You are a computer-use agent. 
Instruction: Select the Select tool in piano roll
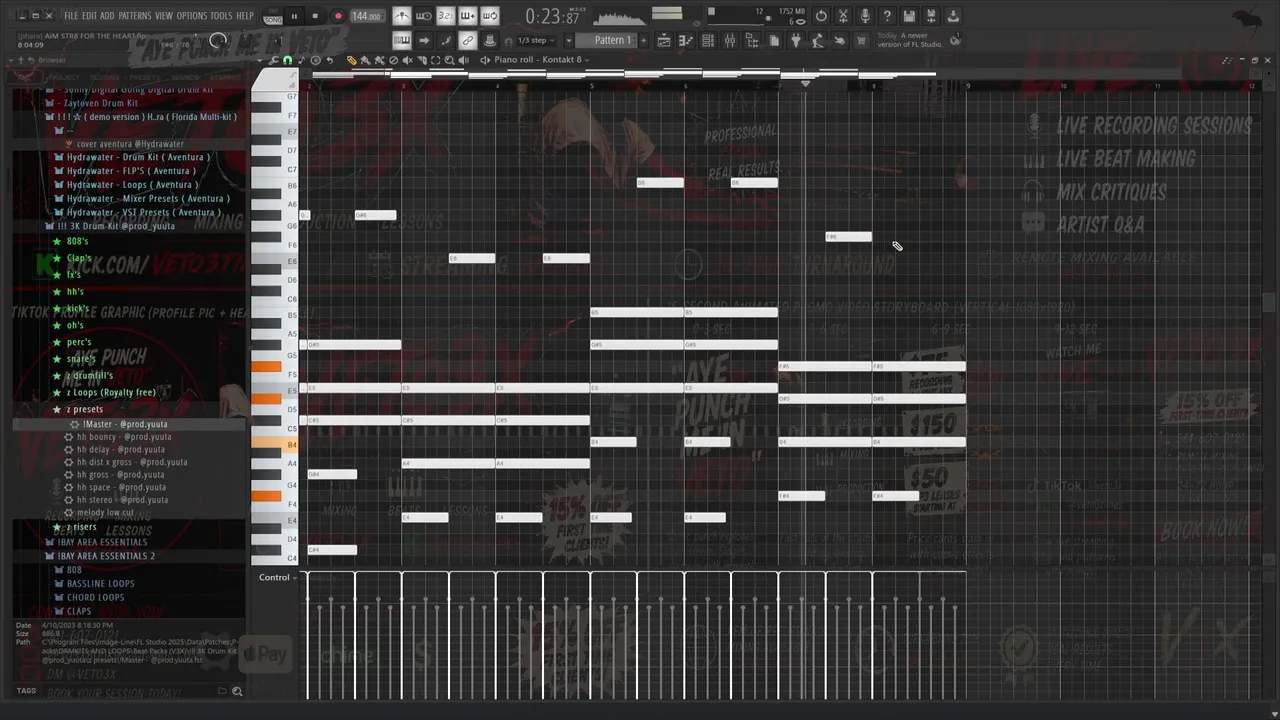[x=435, y=60]
